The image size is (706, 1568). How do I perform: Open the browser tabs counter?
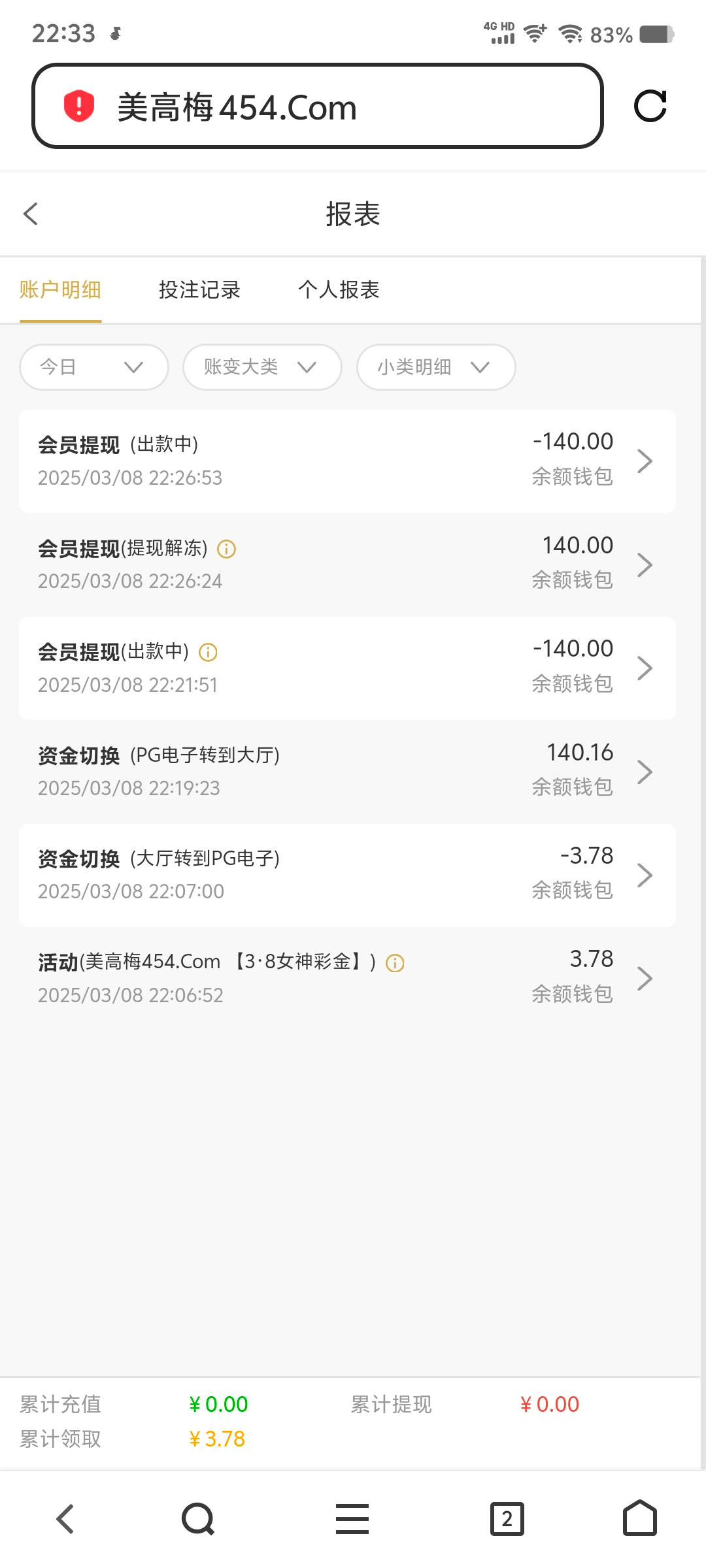click(507, 1518)
